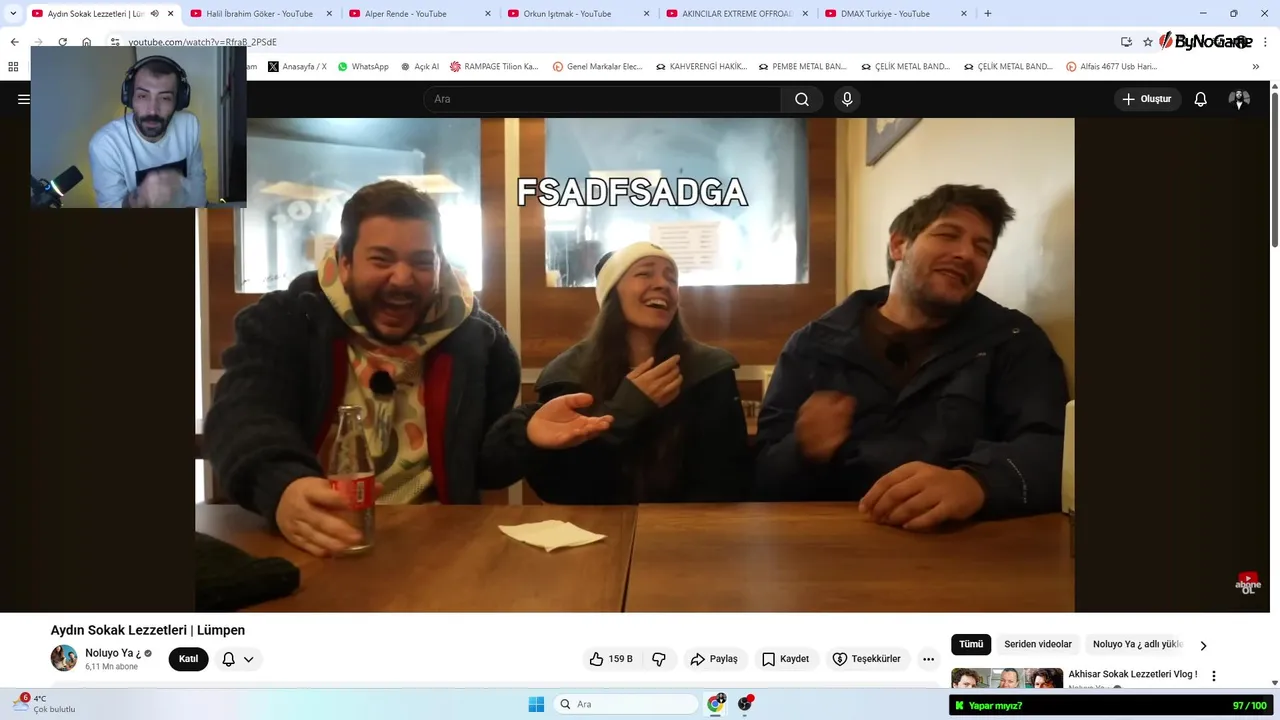Open Akhisar Sokak Lezzetleri Vlog thumbnail
The width and height of the screenshot is (1280, 720).
tap(1007, 679)
